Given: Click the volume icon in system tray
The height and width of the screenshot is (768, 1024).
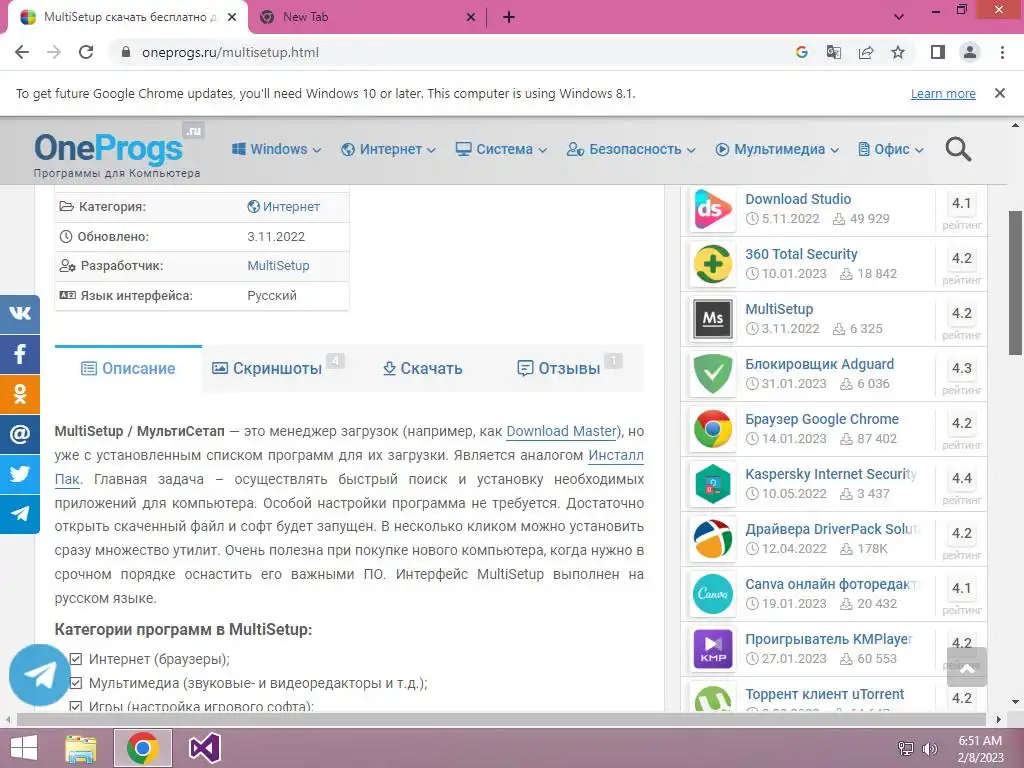Looking at the screenshot, I should [929, 748].
